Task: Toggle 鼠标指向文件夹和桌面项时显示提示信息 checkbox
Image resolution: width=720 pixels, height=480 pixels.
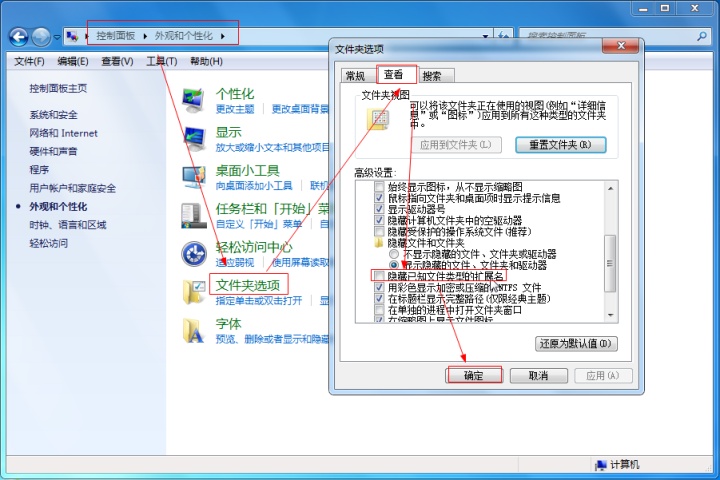Action: (x=379, y=198)
